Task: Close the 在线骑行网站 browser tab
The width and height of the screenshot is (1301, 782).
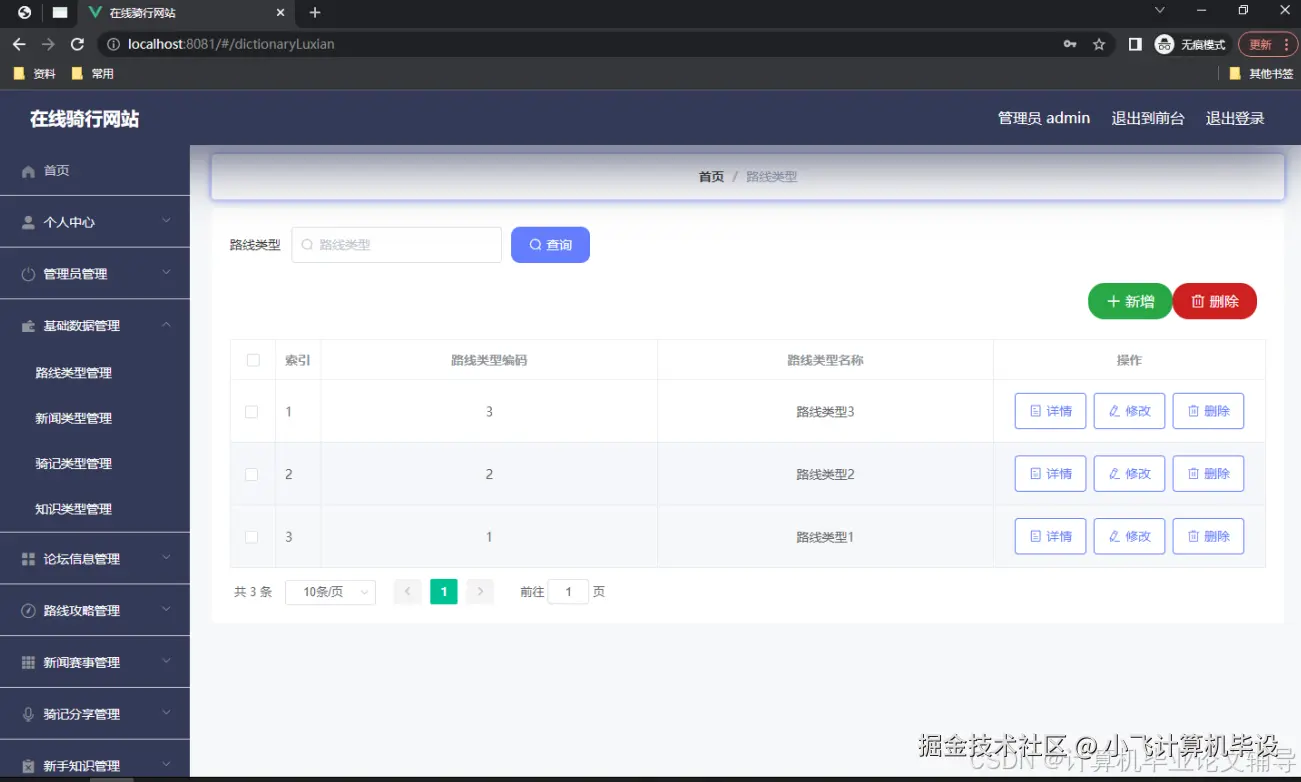Action: (x=281, y=13)
